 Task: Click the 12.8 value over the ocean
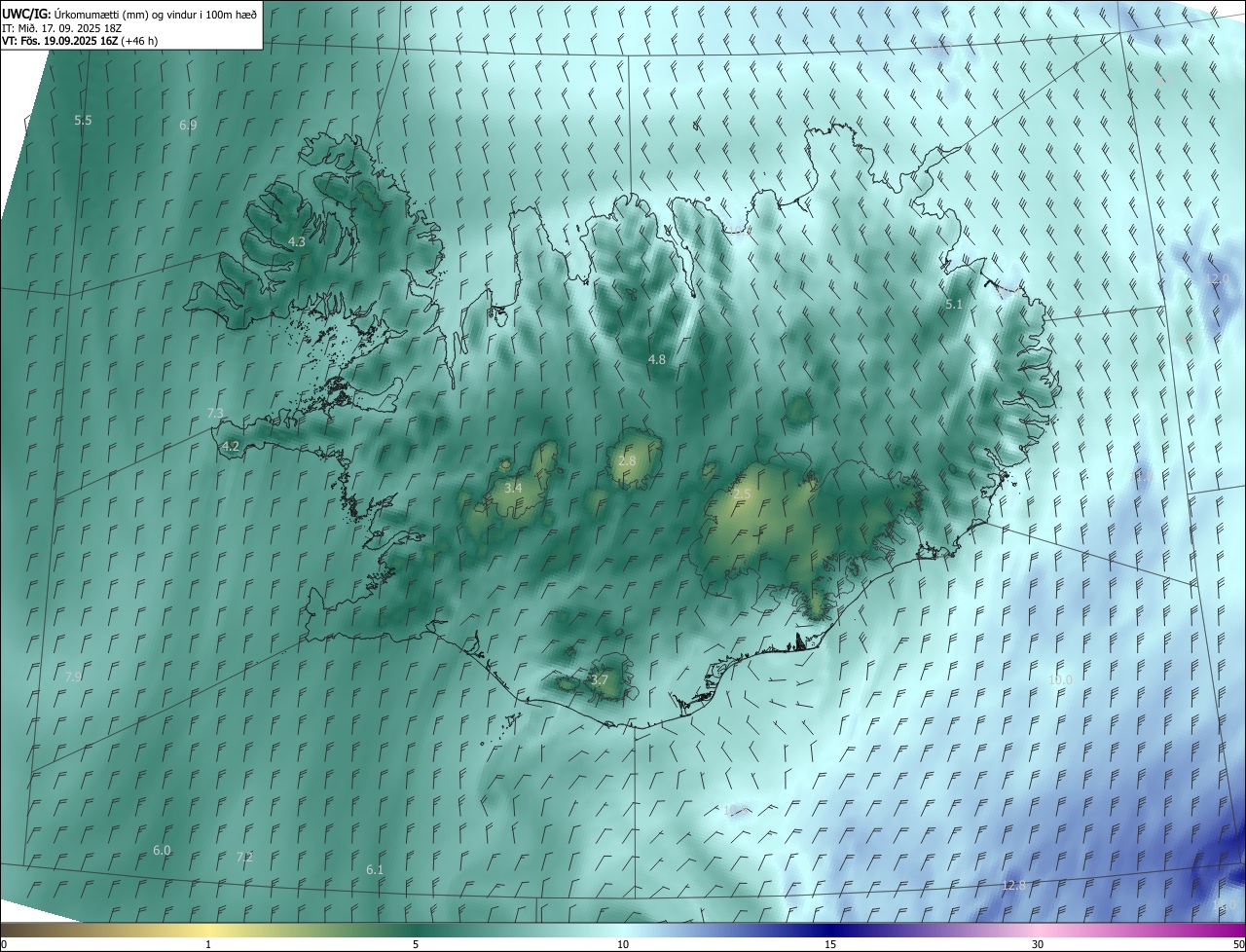point(1013,885)
